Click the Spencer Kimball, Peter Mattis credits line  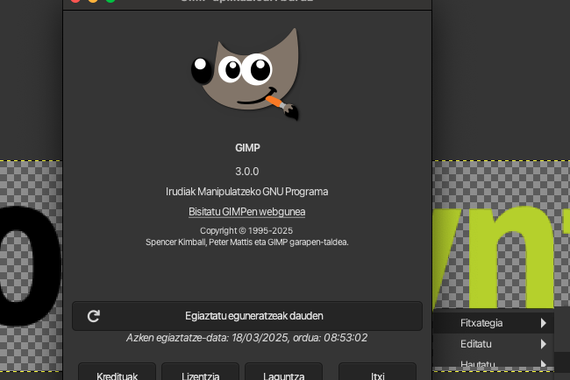pyautogui.click(x=247, y=242)
